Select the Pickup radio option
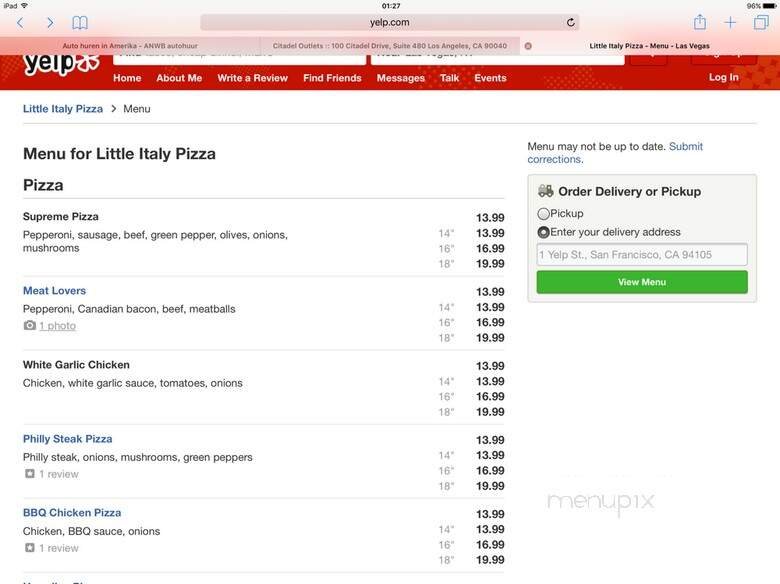This screenshot has width=780, height=584. pos(544,214)
